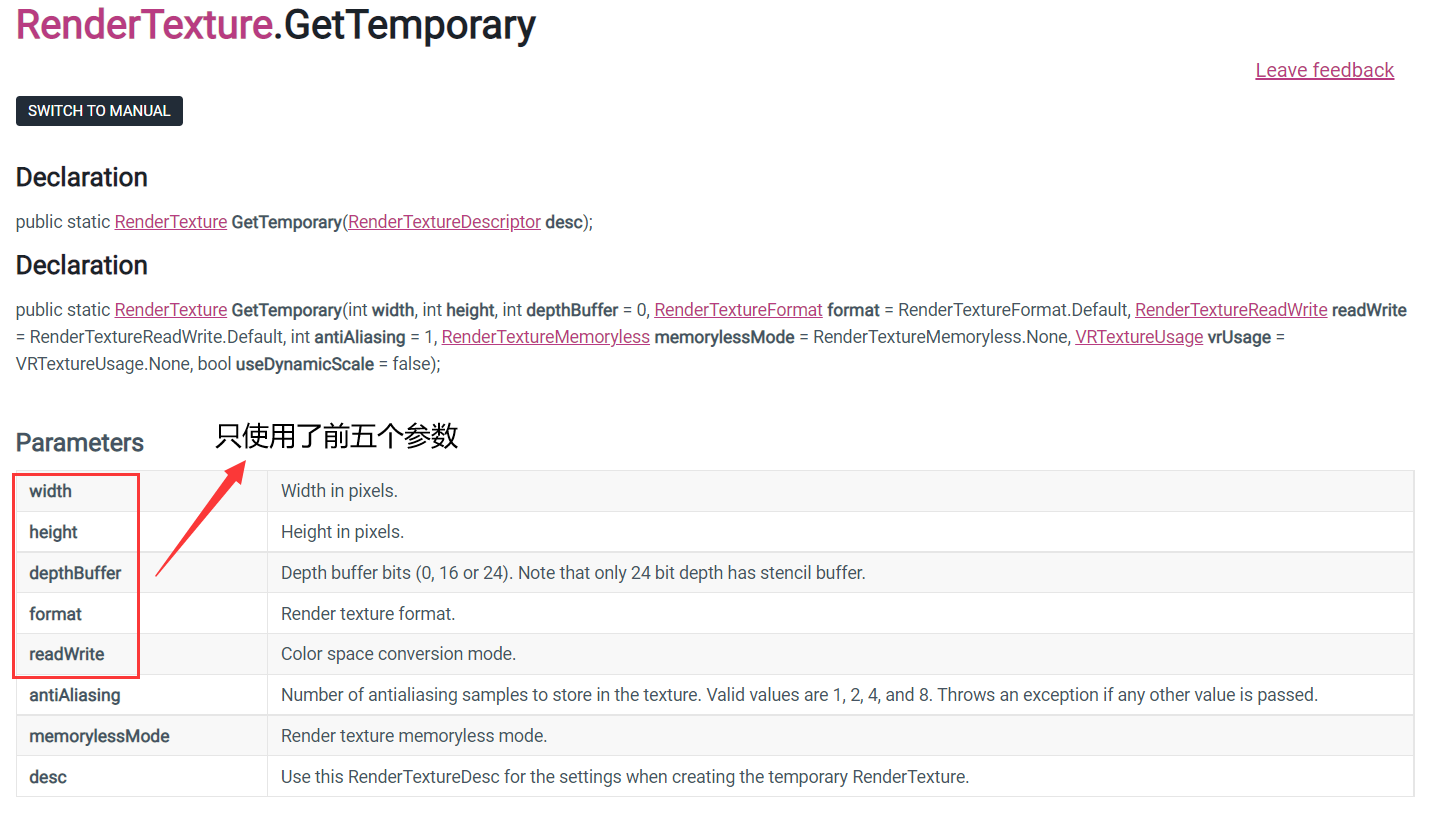Open the RenderTextureDescriptor link
The width and height of the screenshot is (1438, 820).
tap(443, 221)
